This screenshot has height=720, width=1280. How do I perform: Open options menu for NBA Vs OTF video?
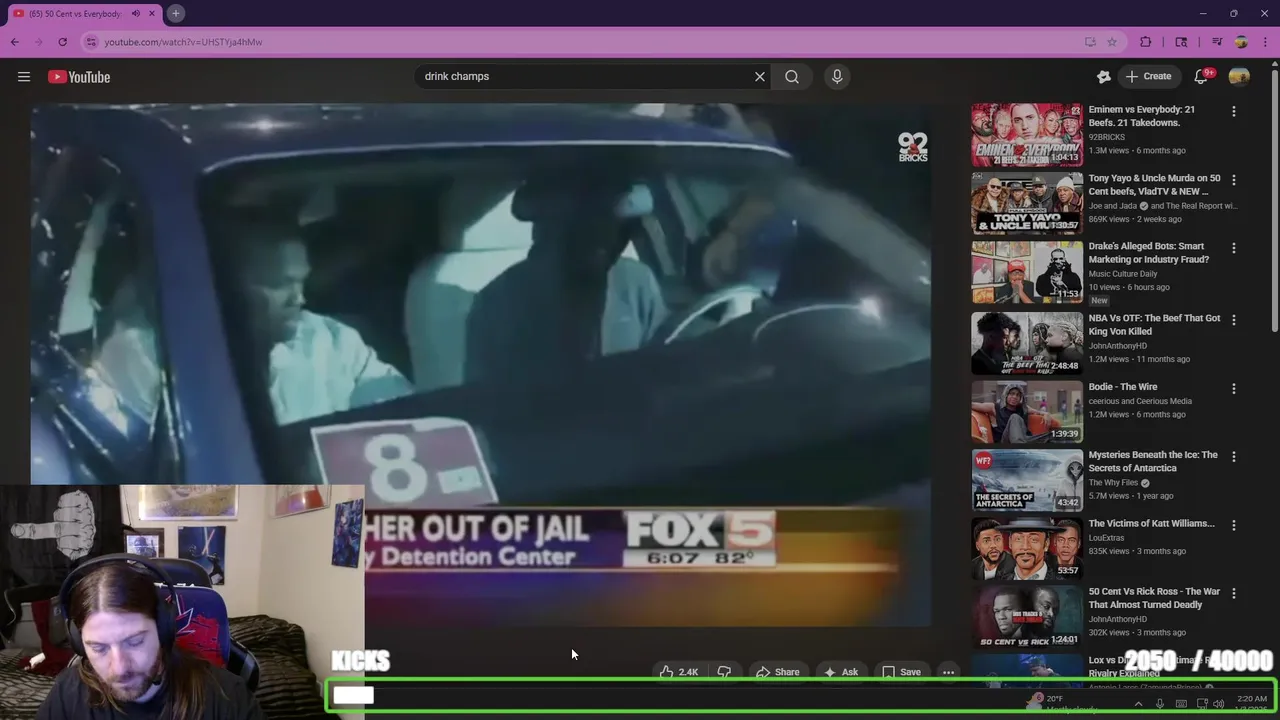click(x=1234, y=320)
